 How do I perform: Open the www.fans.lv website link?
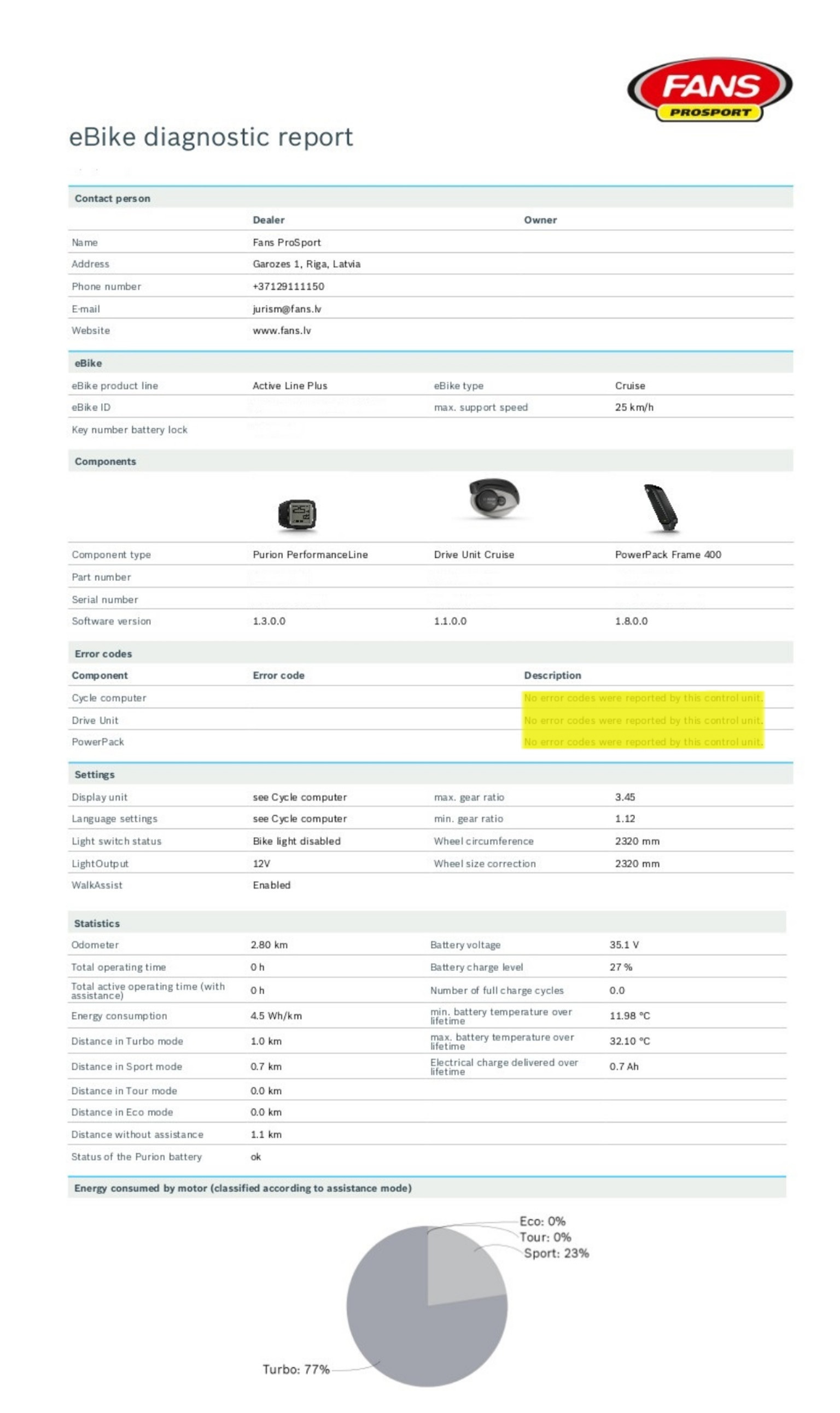click(282, 330)
